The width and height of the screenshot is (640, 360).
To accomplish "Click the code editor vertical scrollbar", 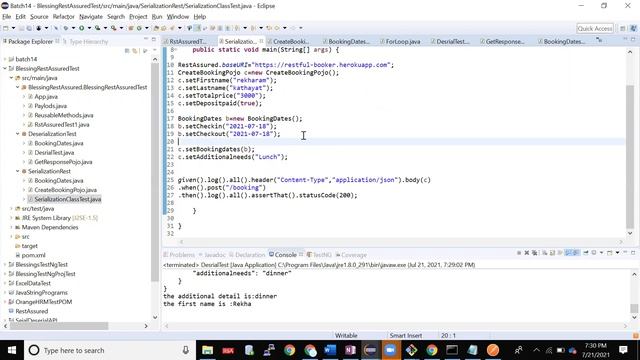I will [630, 141].
